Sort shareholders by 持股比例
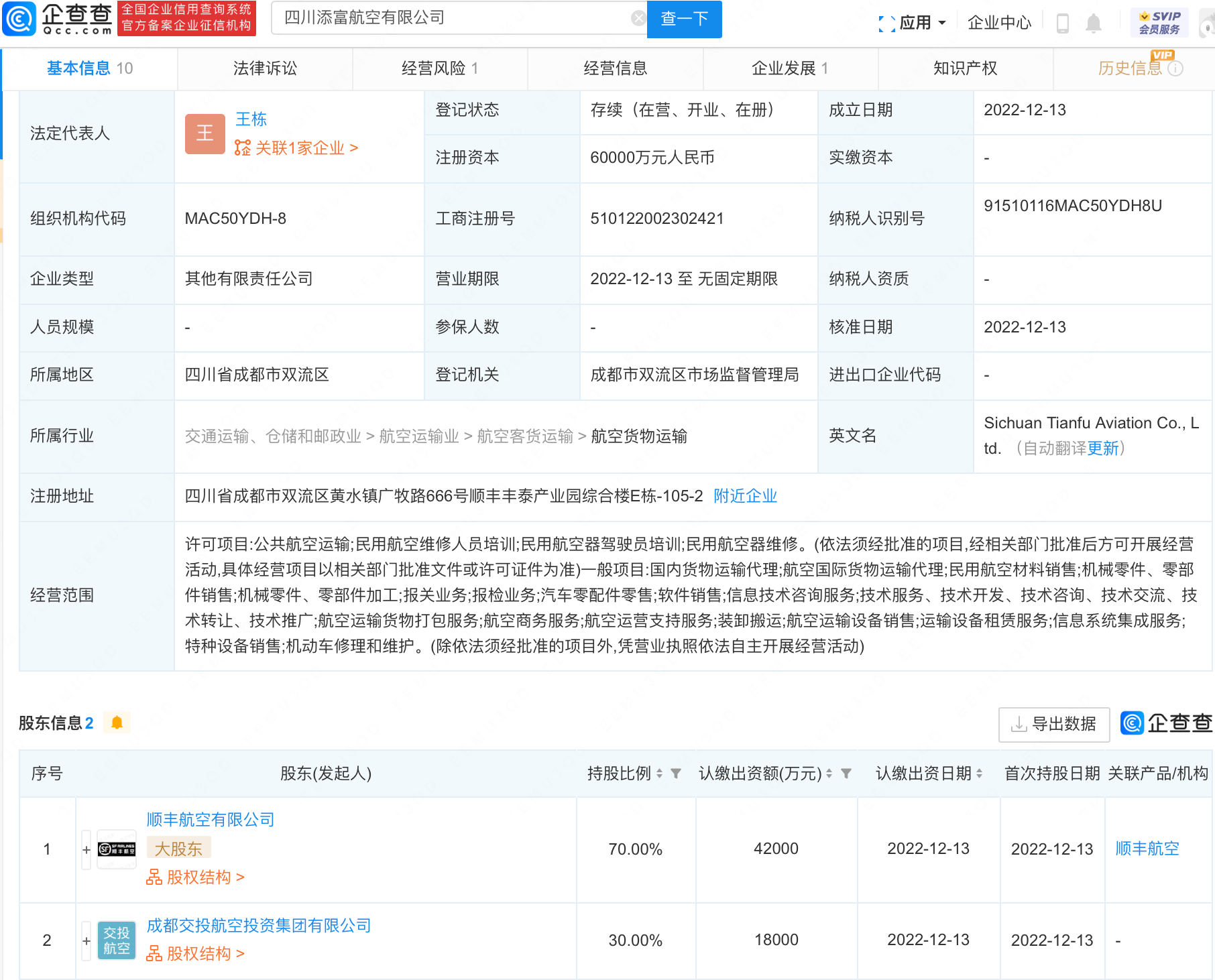Viewport: 1215px width, 980px height. point(659,774)
